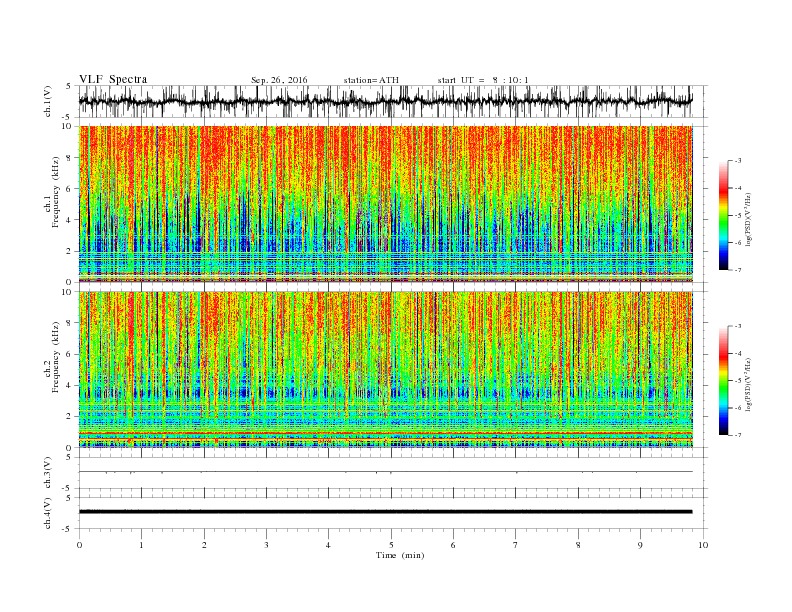The width and height of the screenshot is (792, 612).
Task: Click the ch.3 flat voltage trace line
Action: tap(386, 472)
